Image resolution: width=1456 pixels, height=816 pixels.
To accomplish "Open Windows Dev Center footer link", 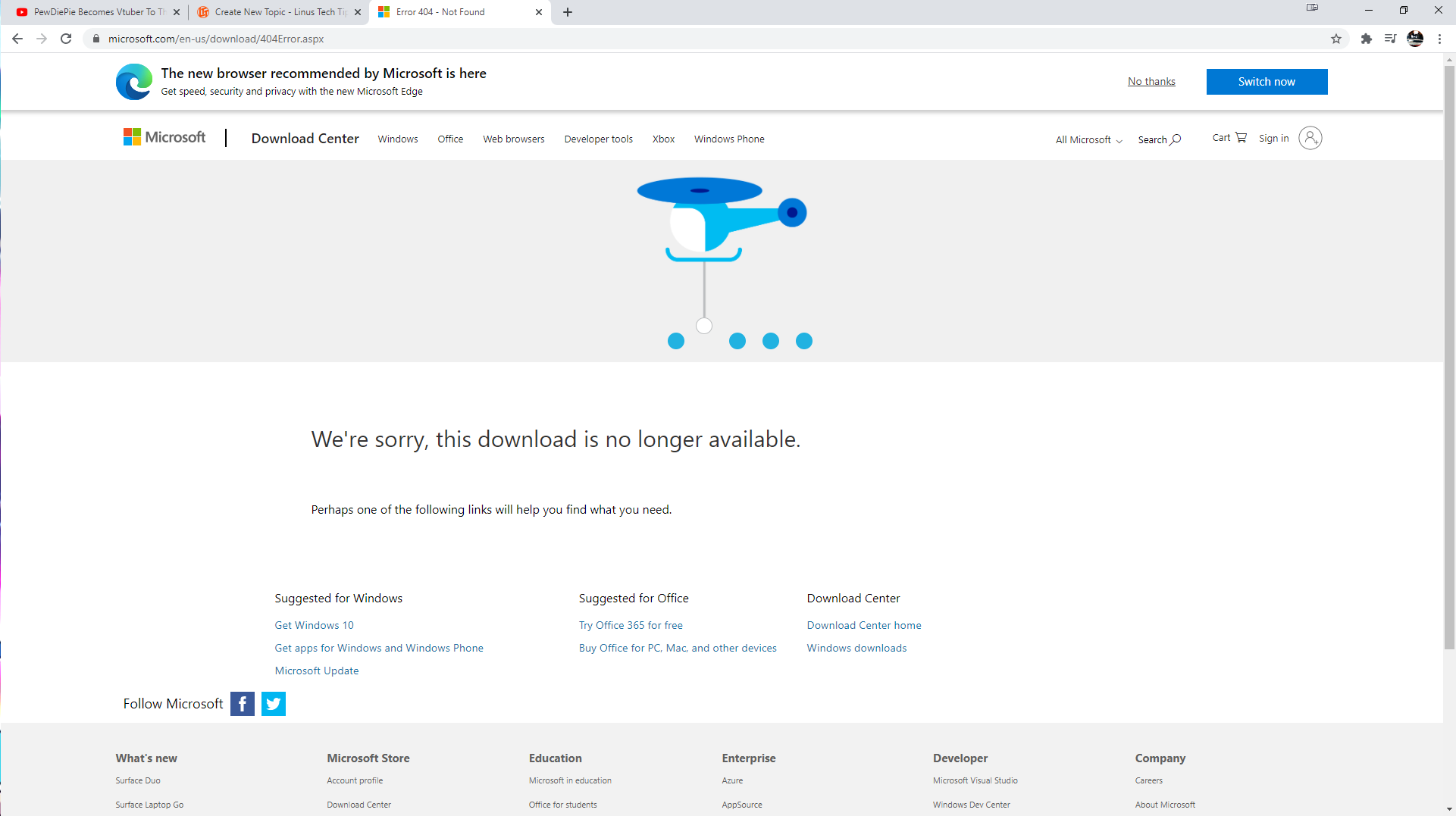I will [x=971, y=805].
